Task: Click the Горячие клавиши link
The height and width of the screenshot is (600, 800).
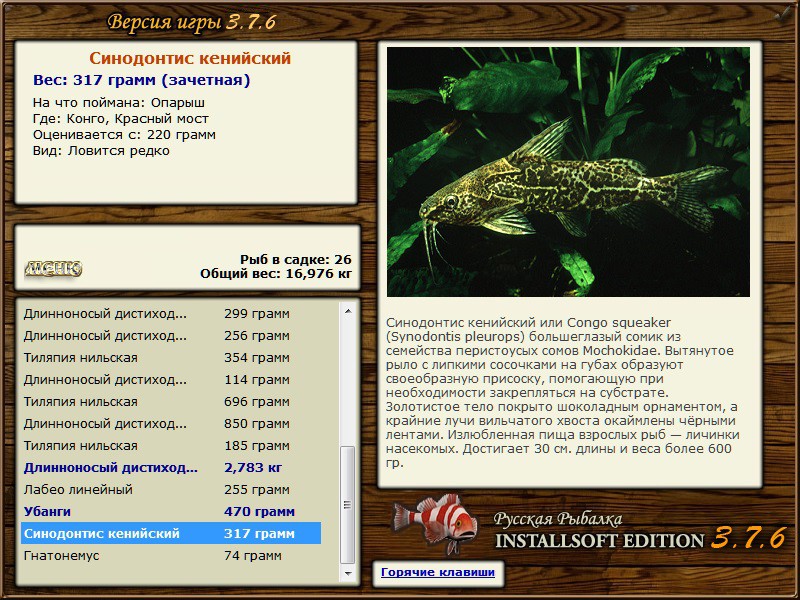Action: click(438, 572)
